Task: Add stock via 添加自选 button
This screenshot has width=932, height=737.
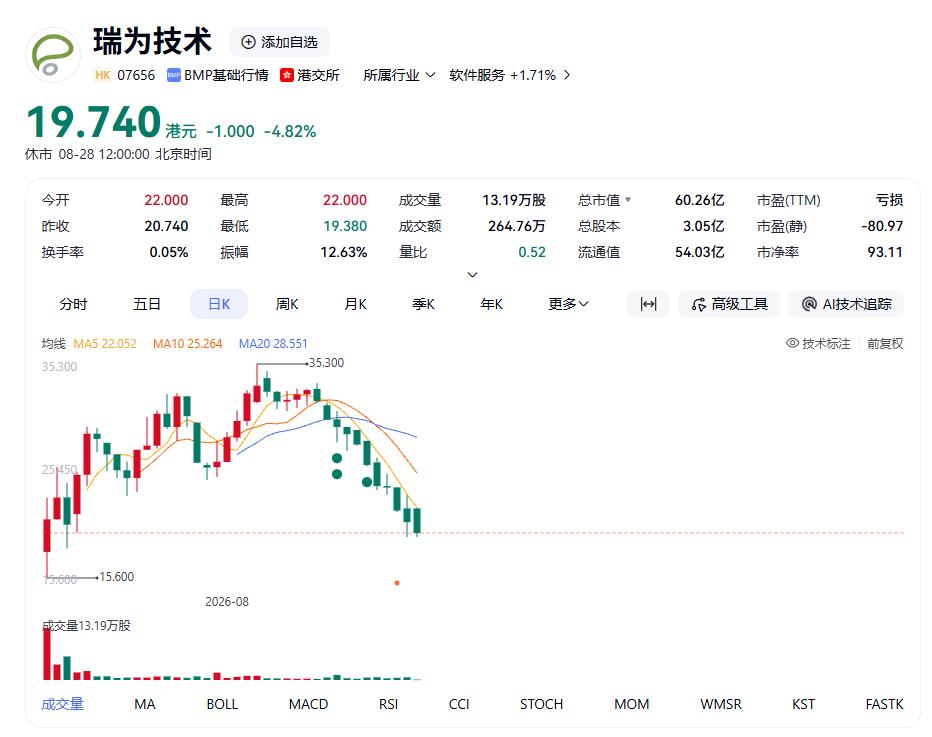Action: pos(279,42)
